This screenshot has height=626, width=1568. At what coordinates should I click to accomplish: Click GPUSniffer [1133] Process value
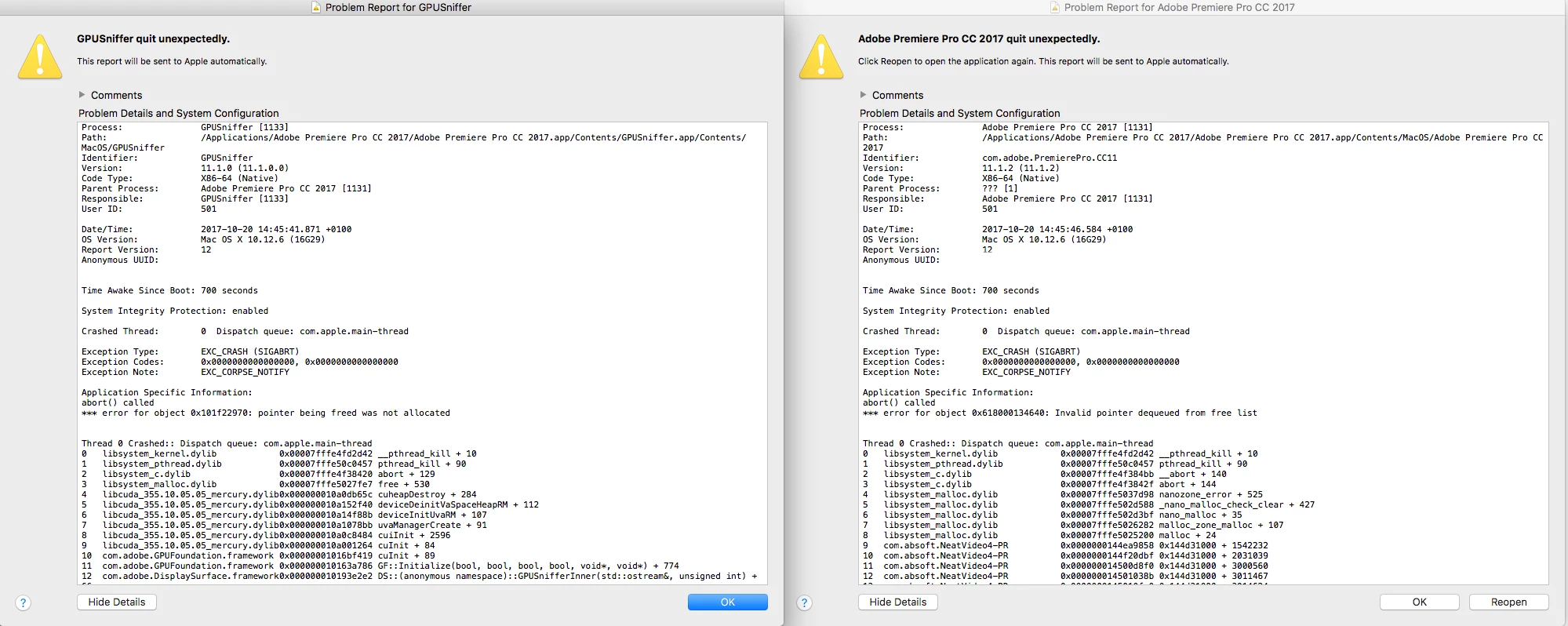[245, 127]
